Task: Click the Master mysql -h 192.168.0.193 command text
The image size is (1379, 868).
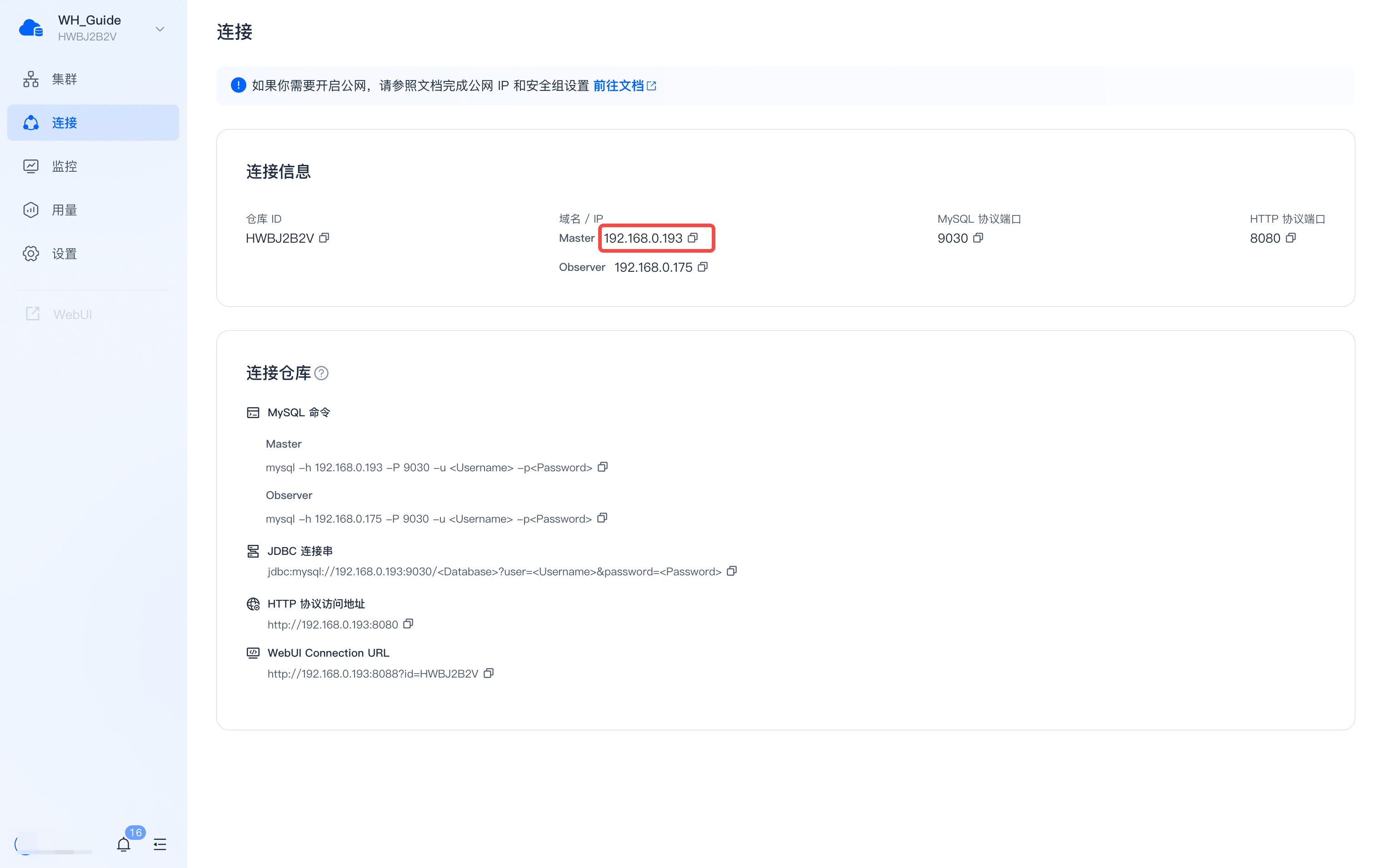Action: tap(429, 468)
